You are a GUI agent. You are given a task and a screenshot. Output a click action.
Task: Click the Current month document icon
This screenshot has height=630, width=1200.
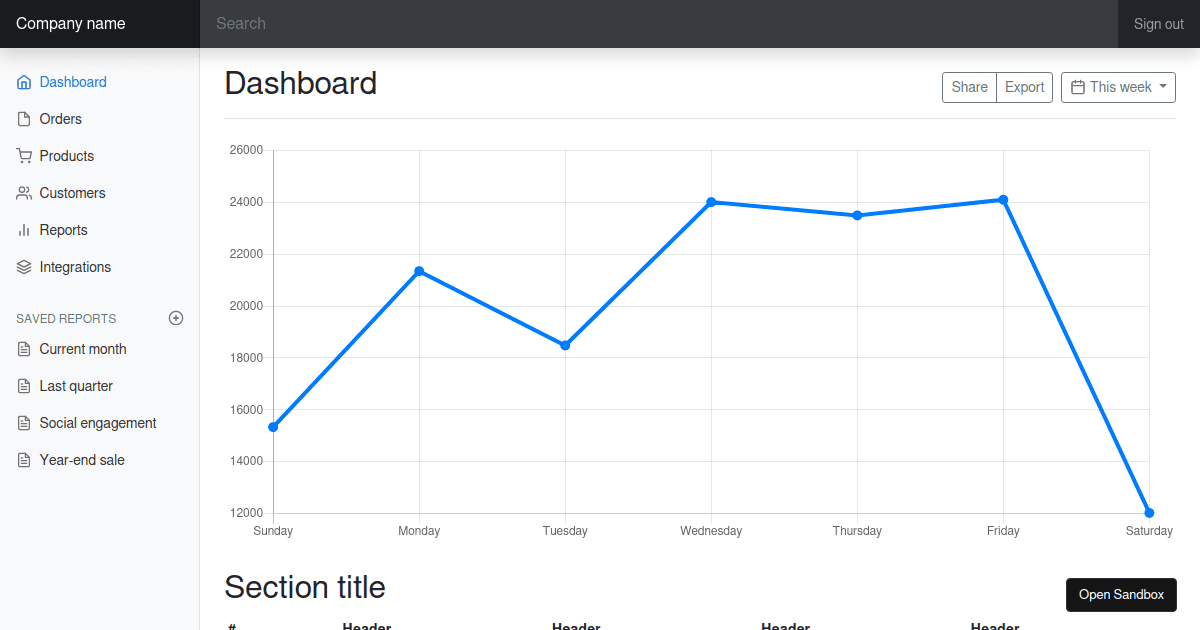[x=24, y=350]
